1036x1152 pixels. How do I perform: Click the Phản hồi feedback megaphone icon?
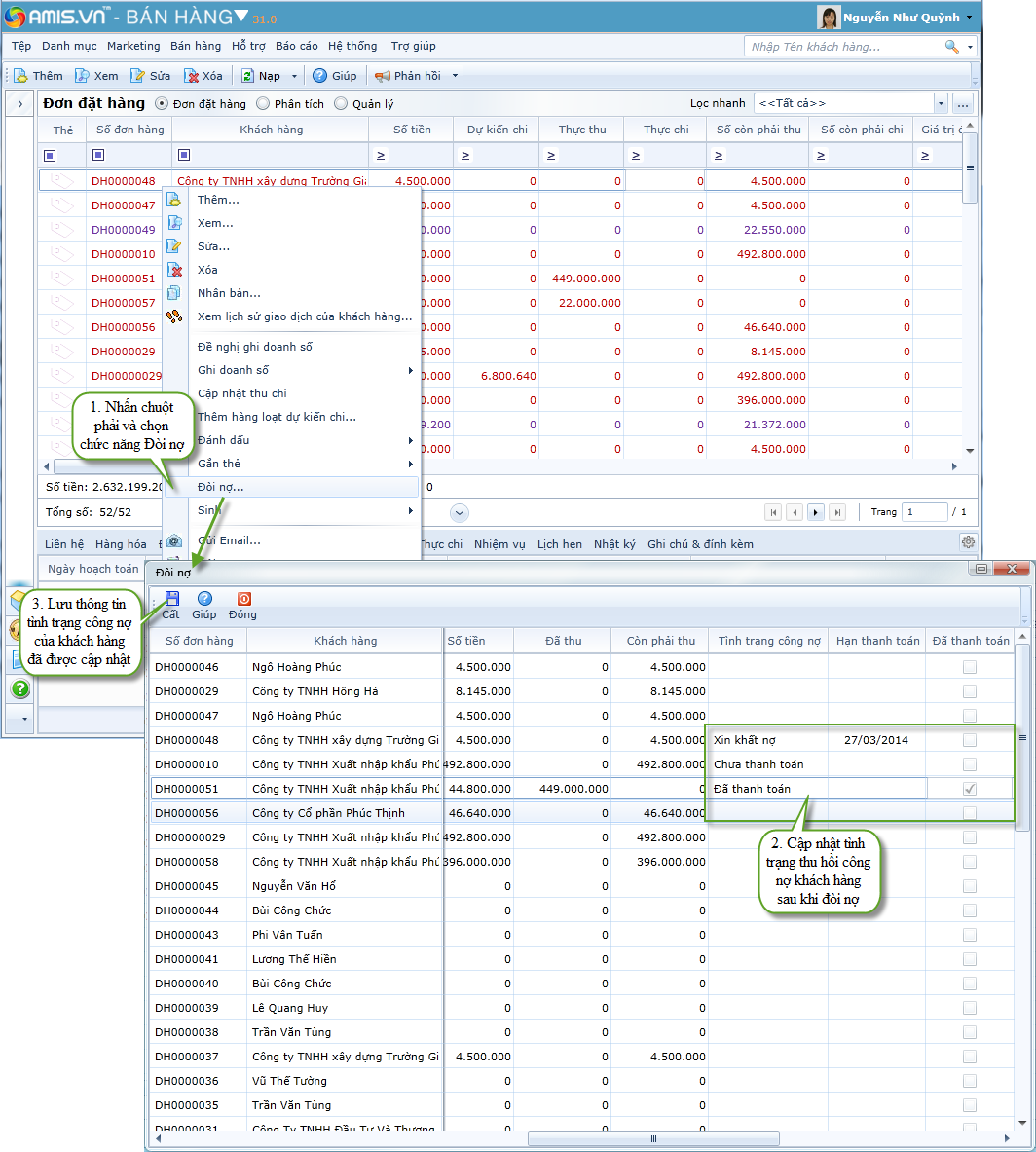(383, 76)
